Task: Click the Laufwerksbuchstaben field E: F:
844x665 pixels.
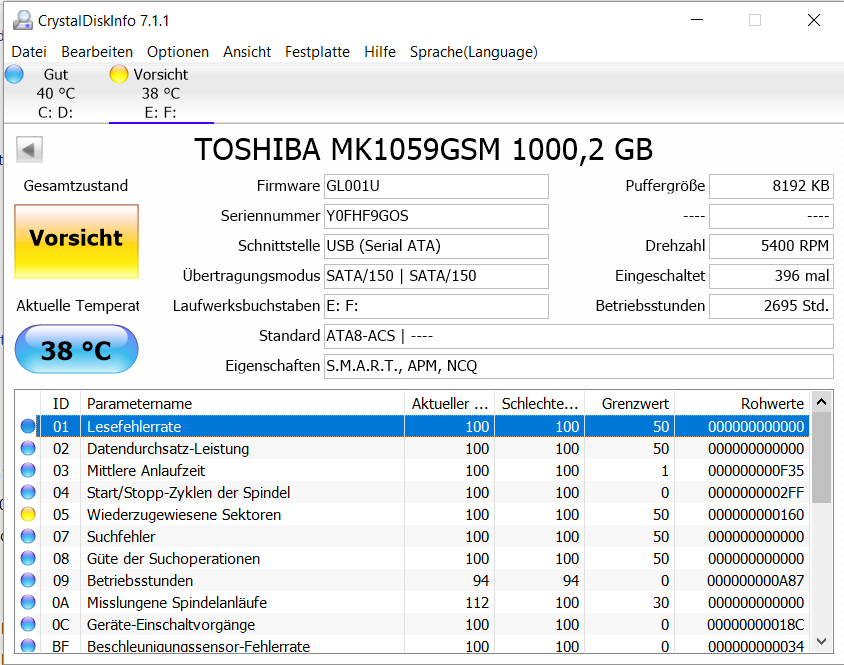Action: pyautogui.click(x=436, y=306)
